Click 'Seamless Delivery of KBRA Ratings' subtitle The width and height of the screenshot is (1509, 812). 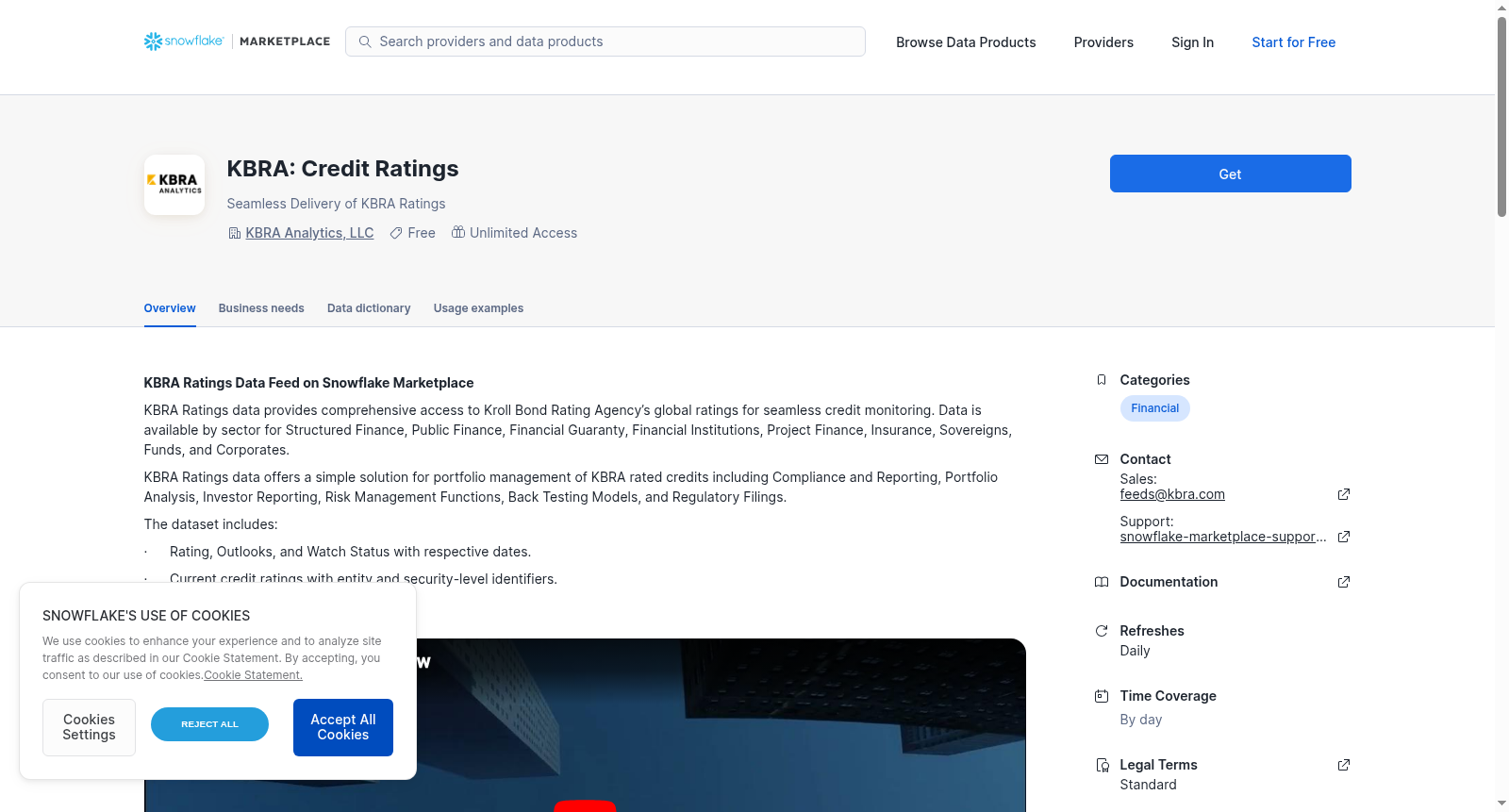tap(336, 204)
